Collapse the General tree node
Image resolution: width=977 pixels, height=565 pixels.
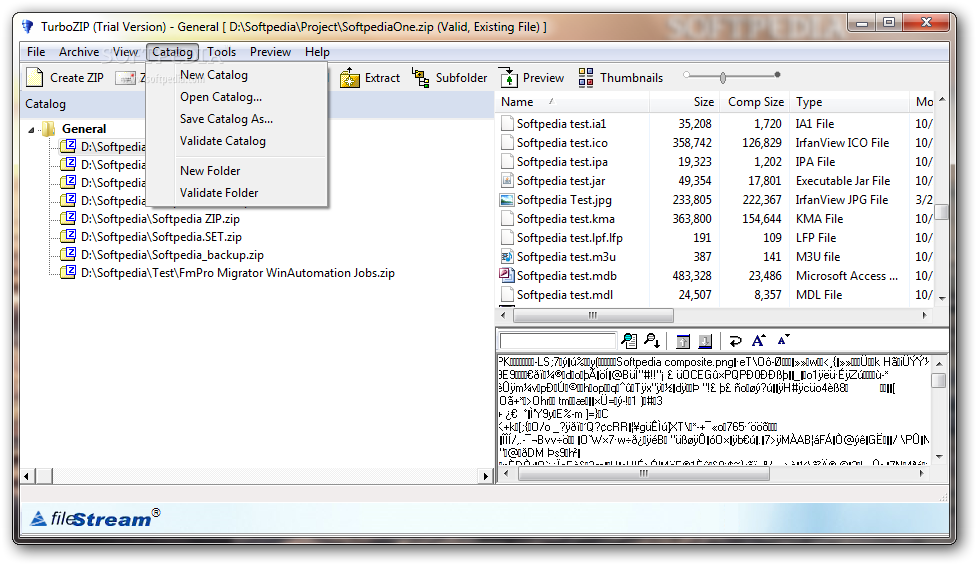pyautogui.click(x=31, y=130)
